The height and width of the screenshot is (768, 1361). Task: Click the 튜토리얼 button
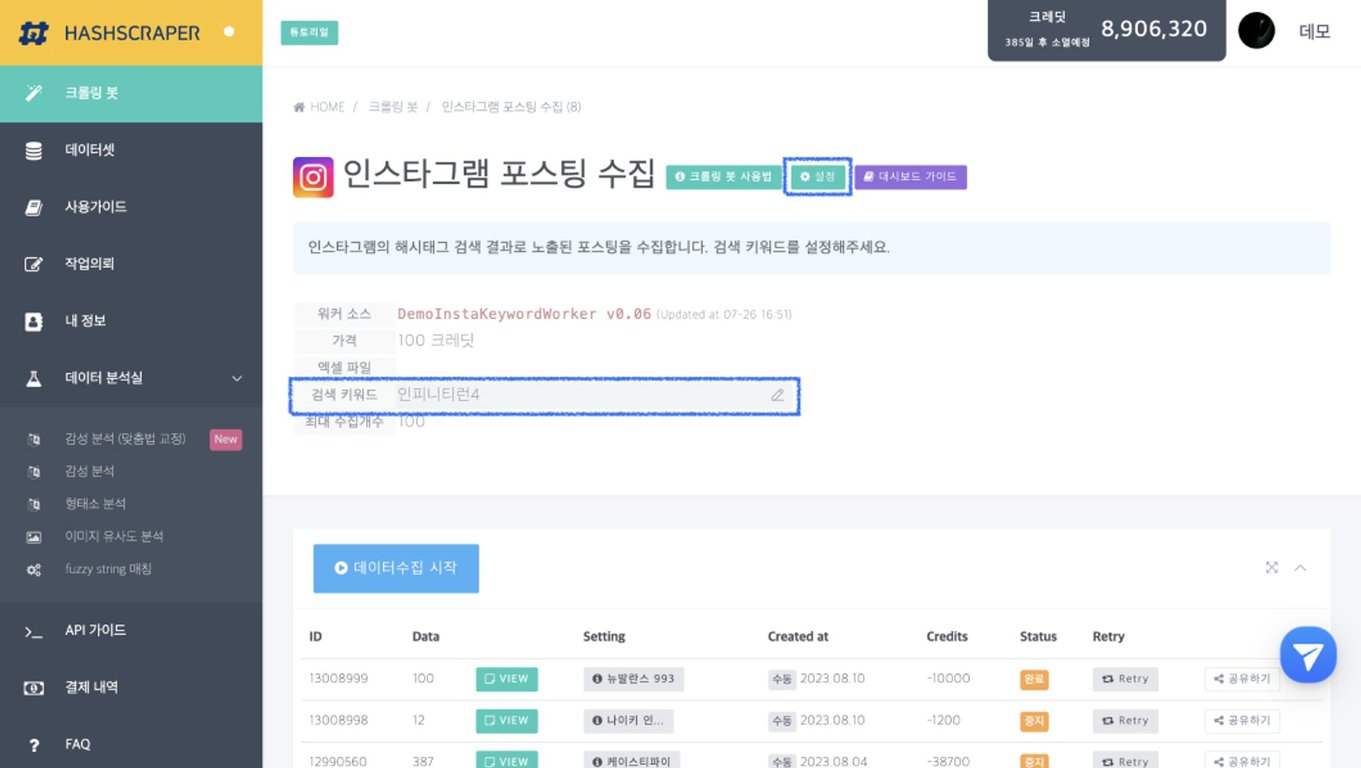[x=309, y=32]
